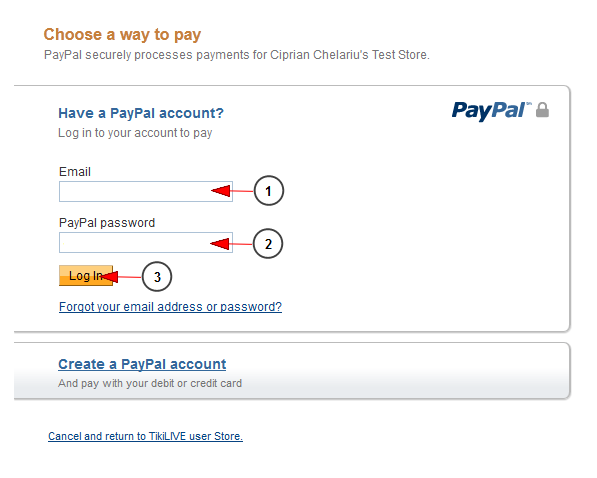Focus the PayPal password field
This screenshot has width=597, height=478.
click(146, 243)
